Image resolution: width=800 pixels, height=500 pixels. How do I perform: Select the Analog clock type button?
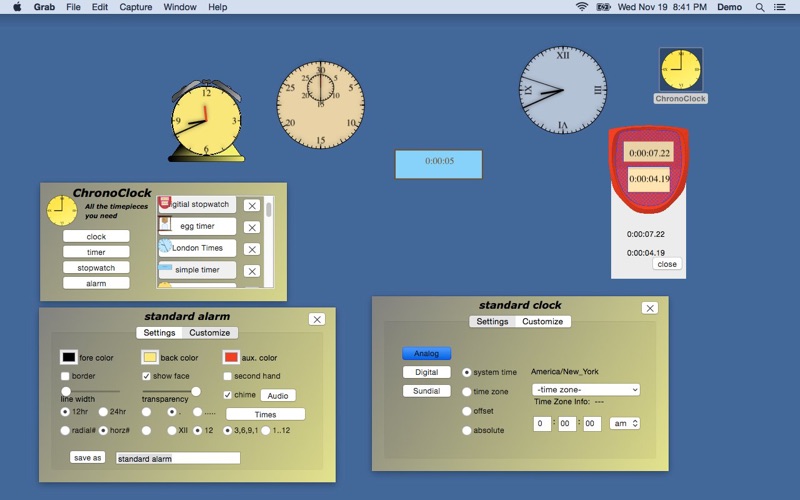click(427, 353)
